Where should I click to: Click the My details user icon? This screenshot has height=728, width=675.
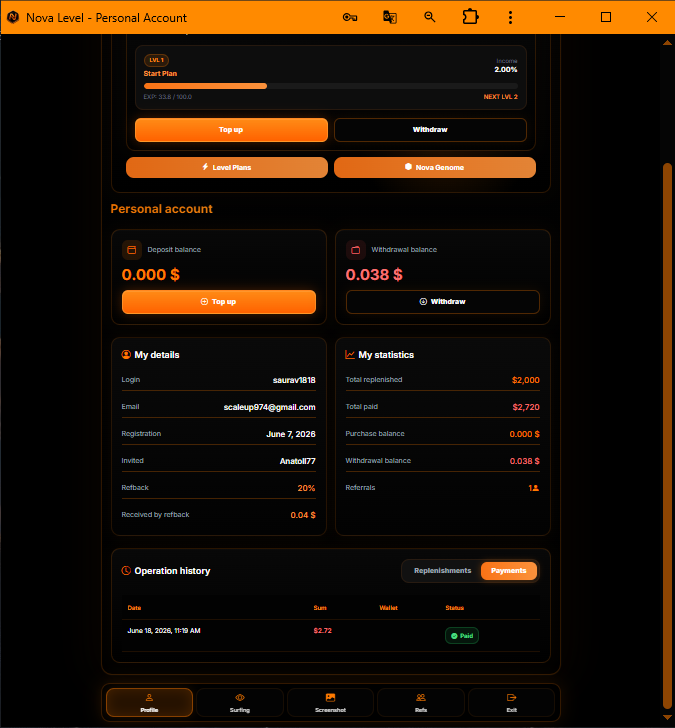click(126, 354)
